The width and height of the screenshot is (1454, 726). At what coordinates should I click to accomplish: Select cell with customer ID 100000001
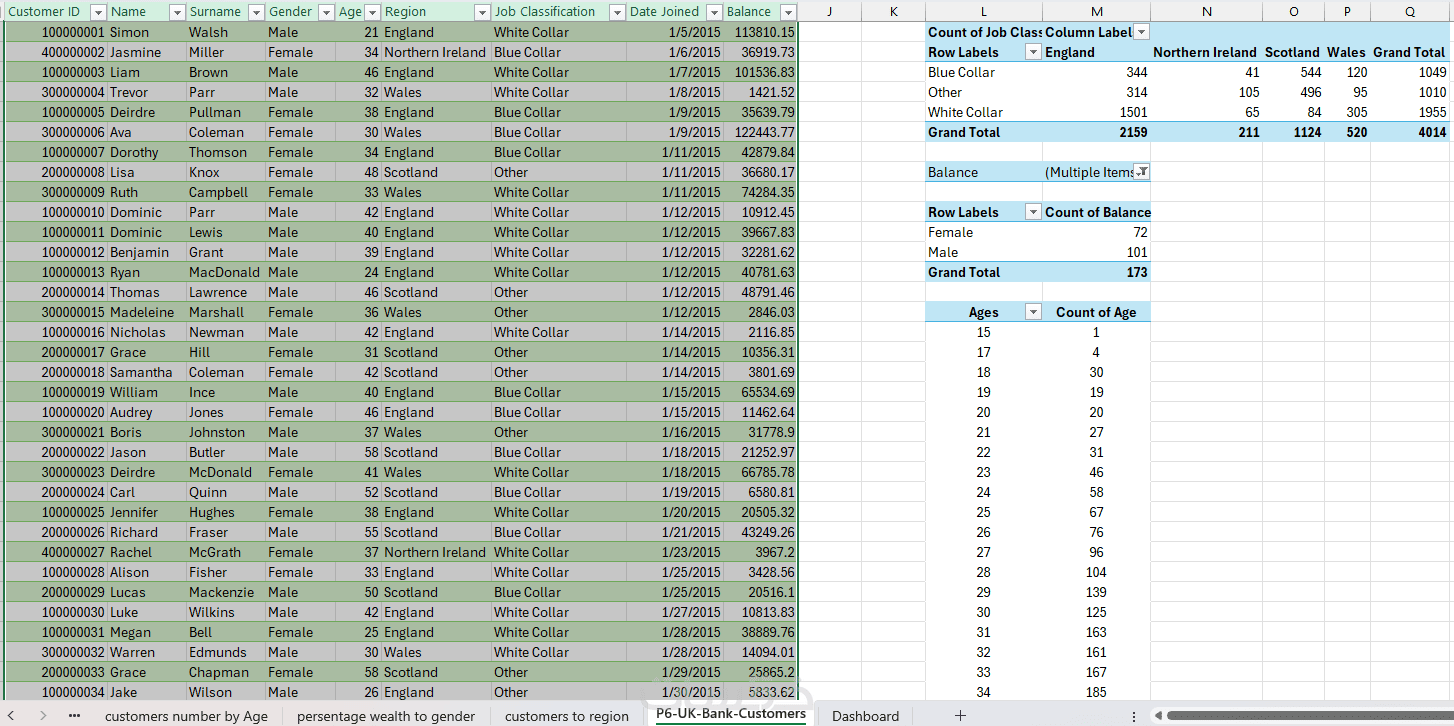(56, 32)
